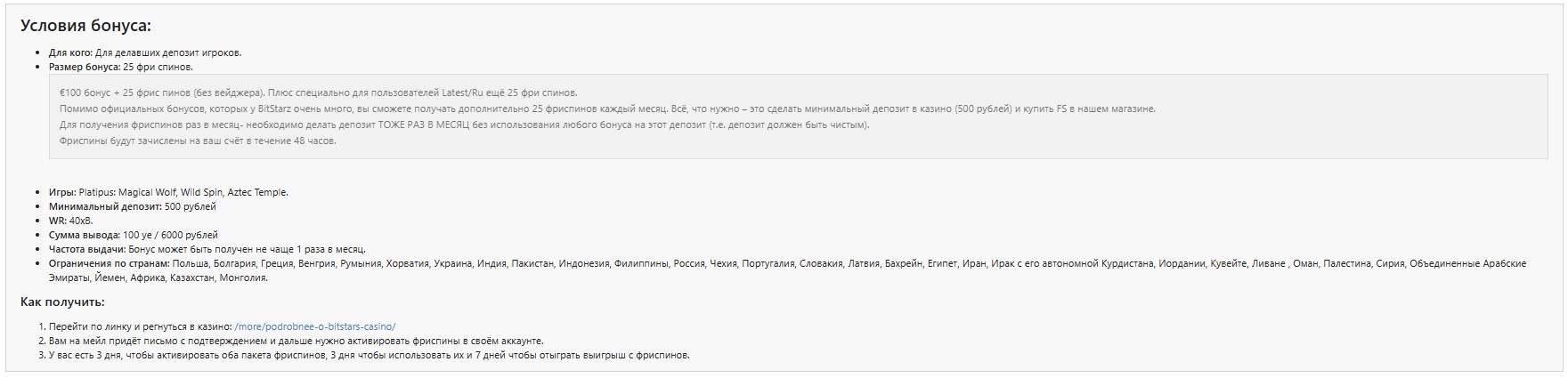
Task: Click the step text "Перейти по линку"
Action: [139, 326]
